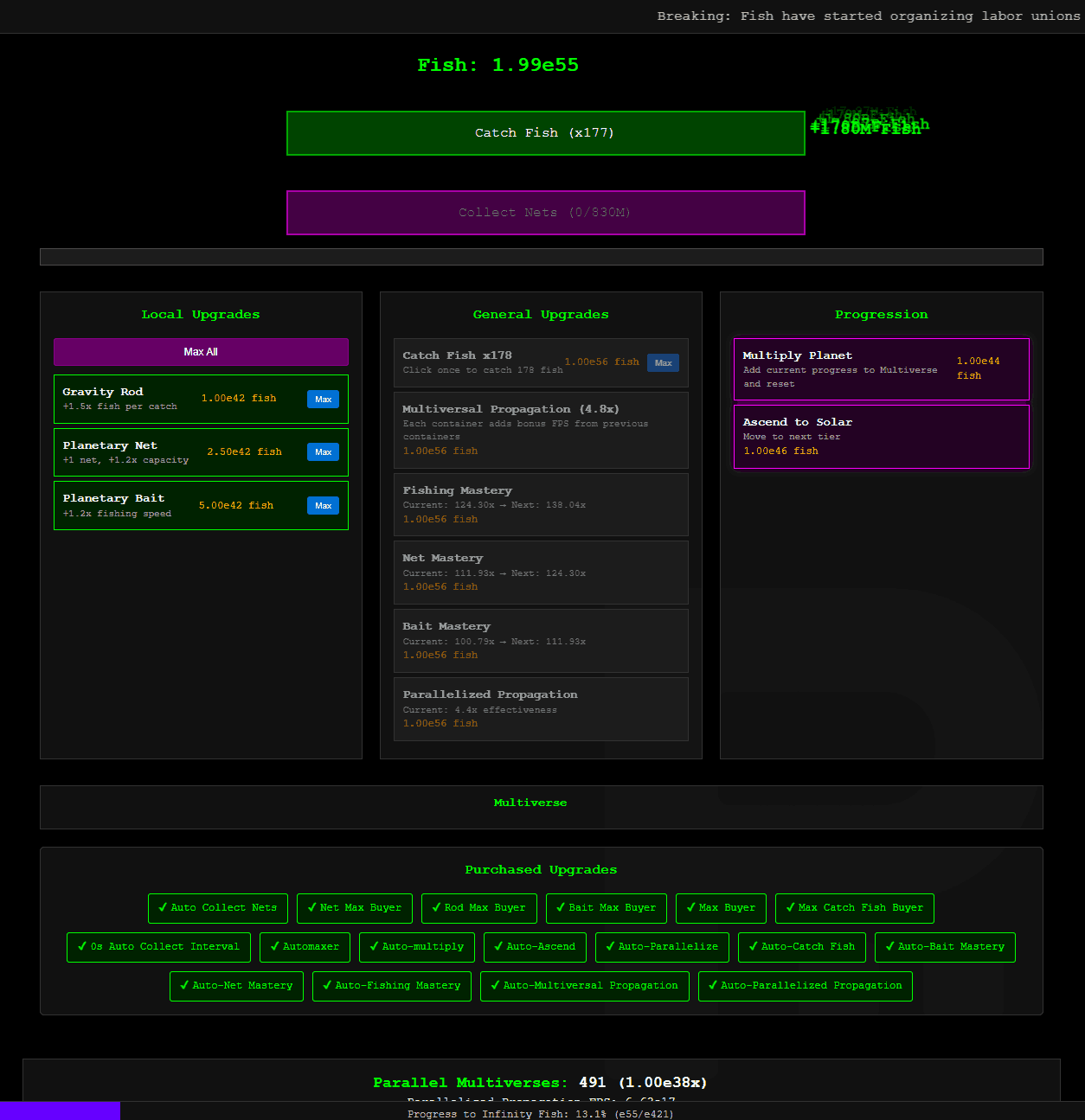
Task: Click the Catch Fish (x177) button
Action: click(546, 133)
